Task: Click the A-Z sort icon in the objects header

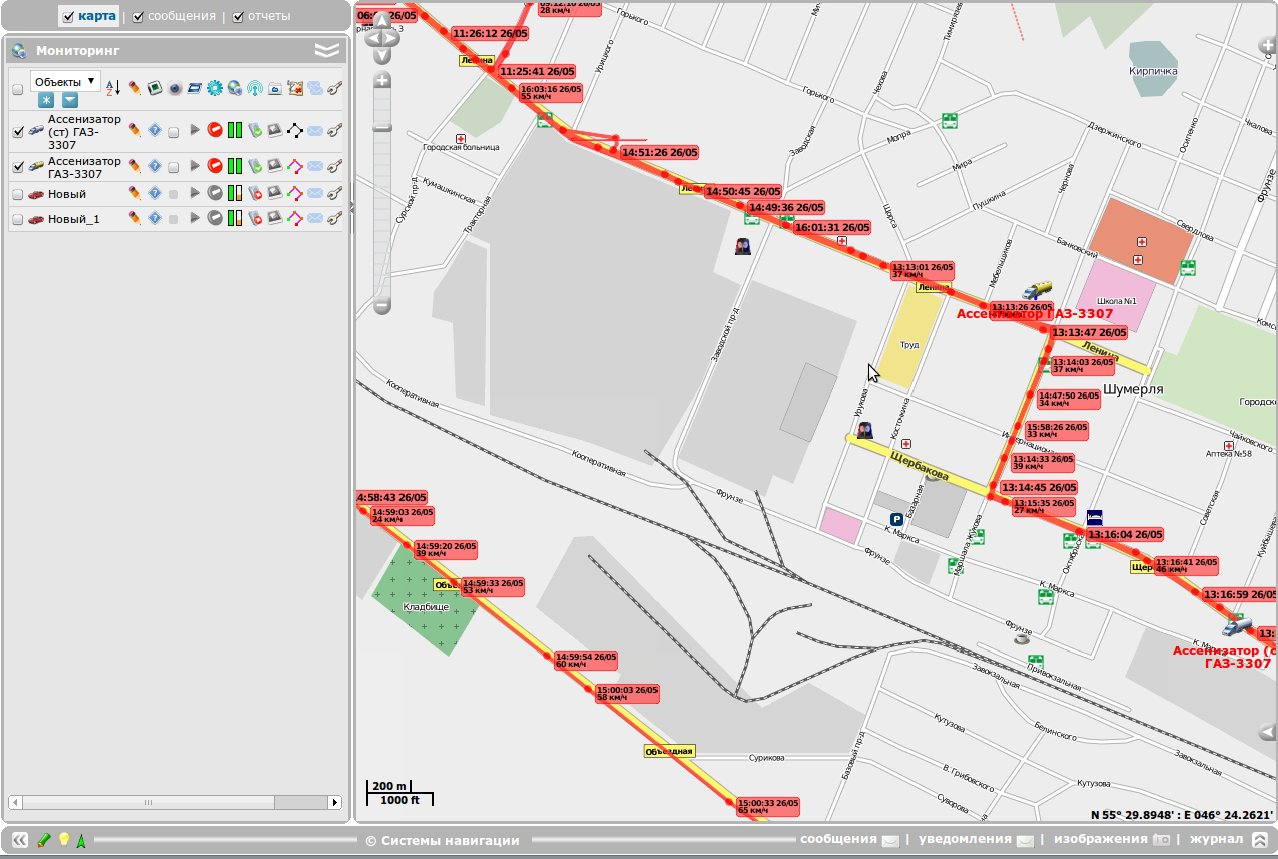Action: (112, 88)
